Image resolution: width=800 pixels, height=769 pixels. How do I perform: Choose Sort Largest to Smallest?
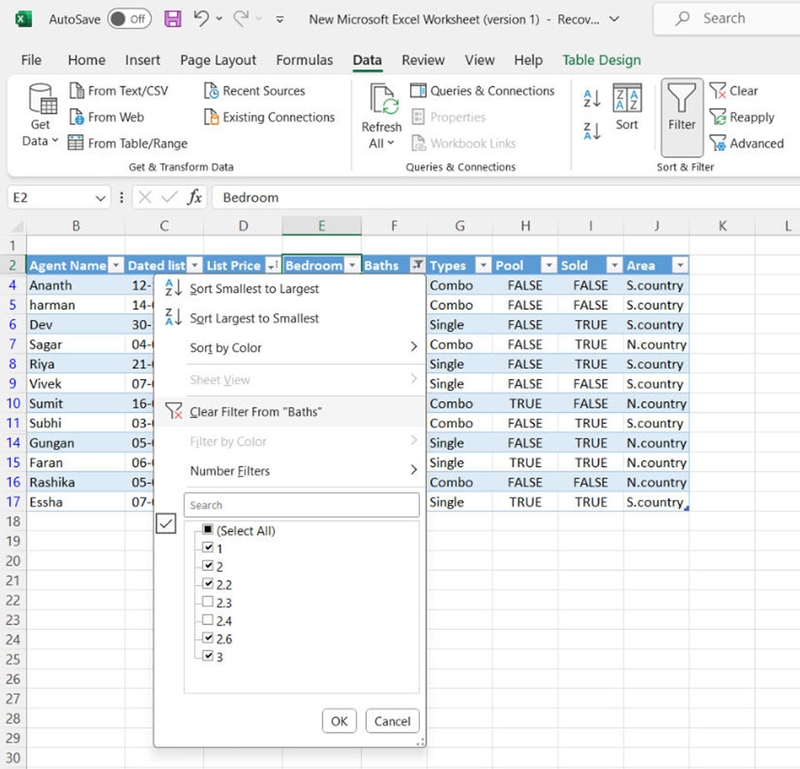[x=290, y=318]
